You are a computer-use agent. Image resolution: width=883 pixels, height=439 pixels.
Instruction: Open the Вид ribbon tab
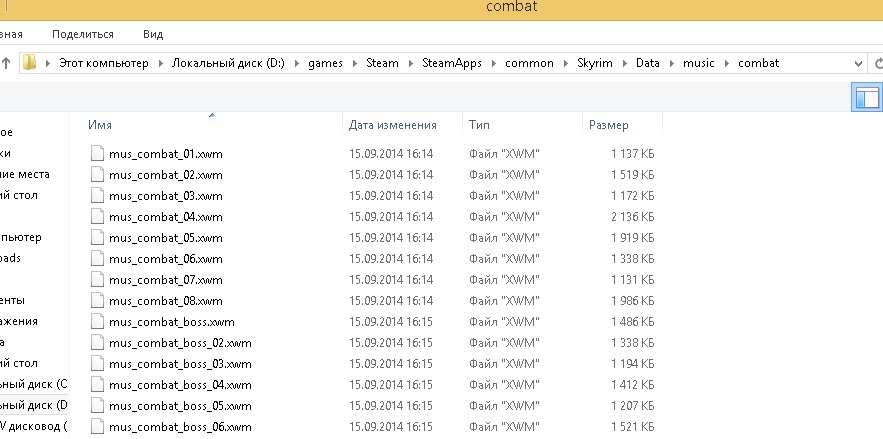pyautogui.click(x=153, y=34)
